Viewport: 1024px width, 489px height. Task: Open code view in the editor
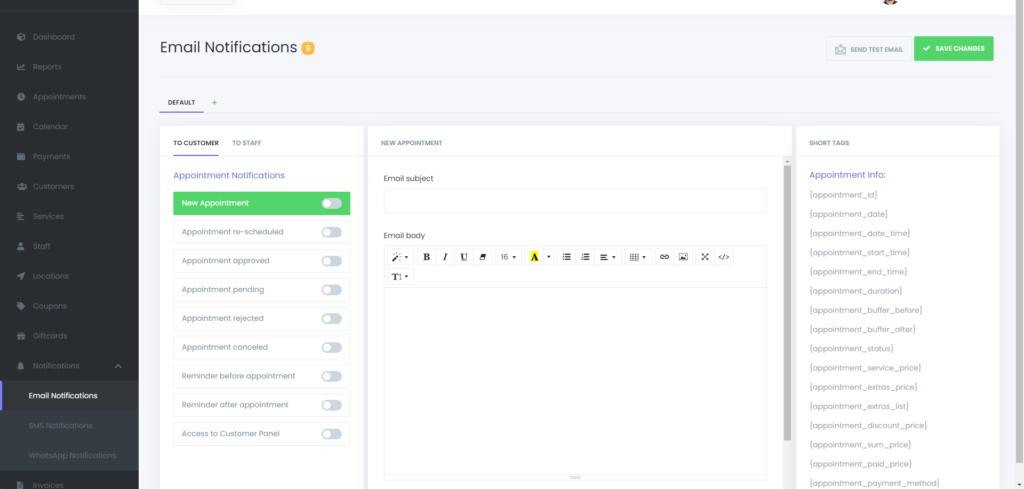coord(724,257)
